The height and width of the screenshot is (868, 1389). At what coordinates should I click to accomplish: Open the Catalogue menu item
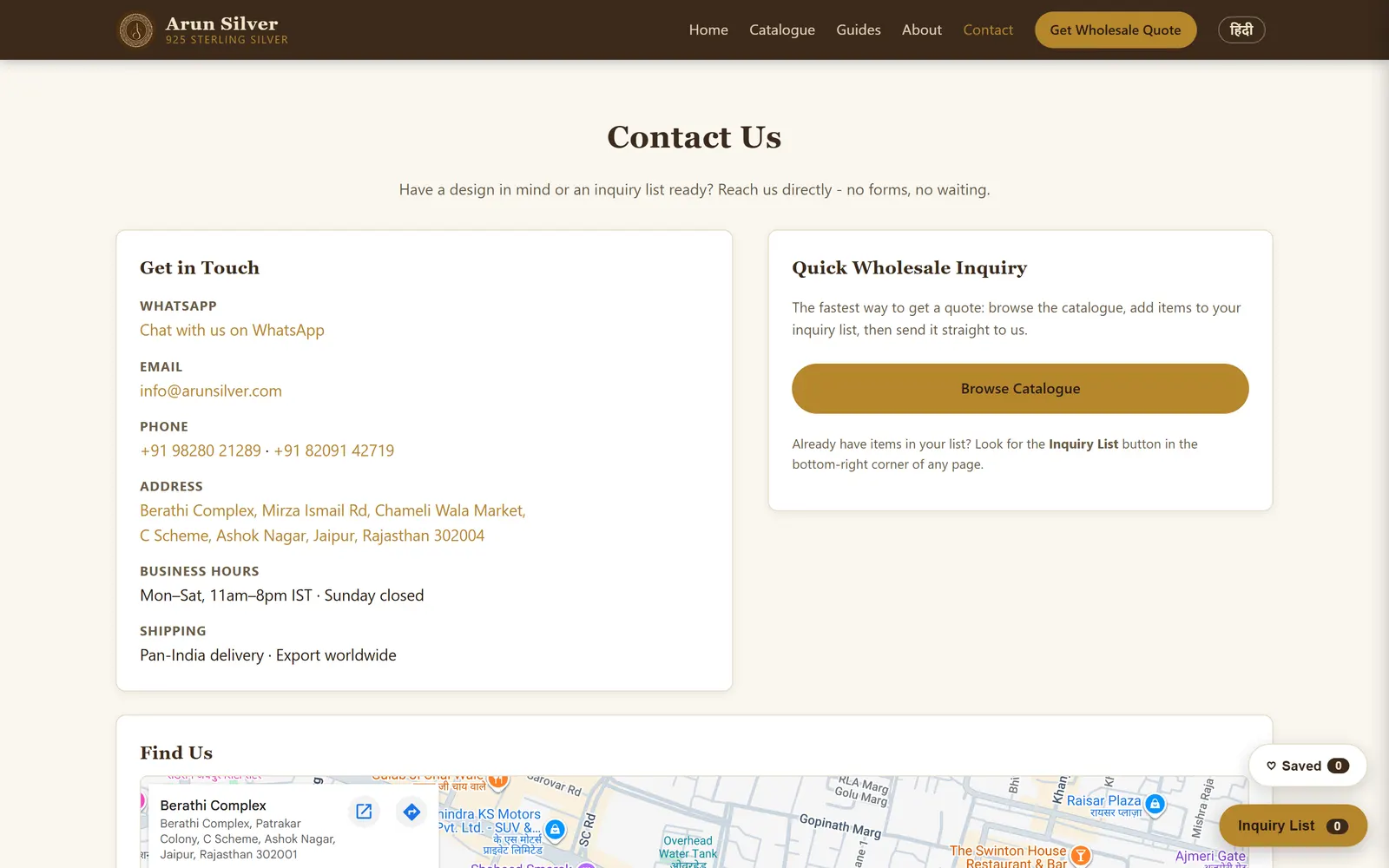782,30
